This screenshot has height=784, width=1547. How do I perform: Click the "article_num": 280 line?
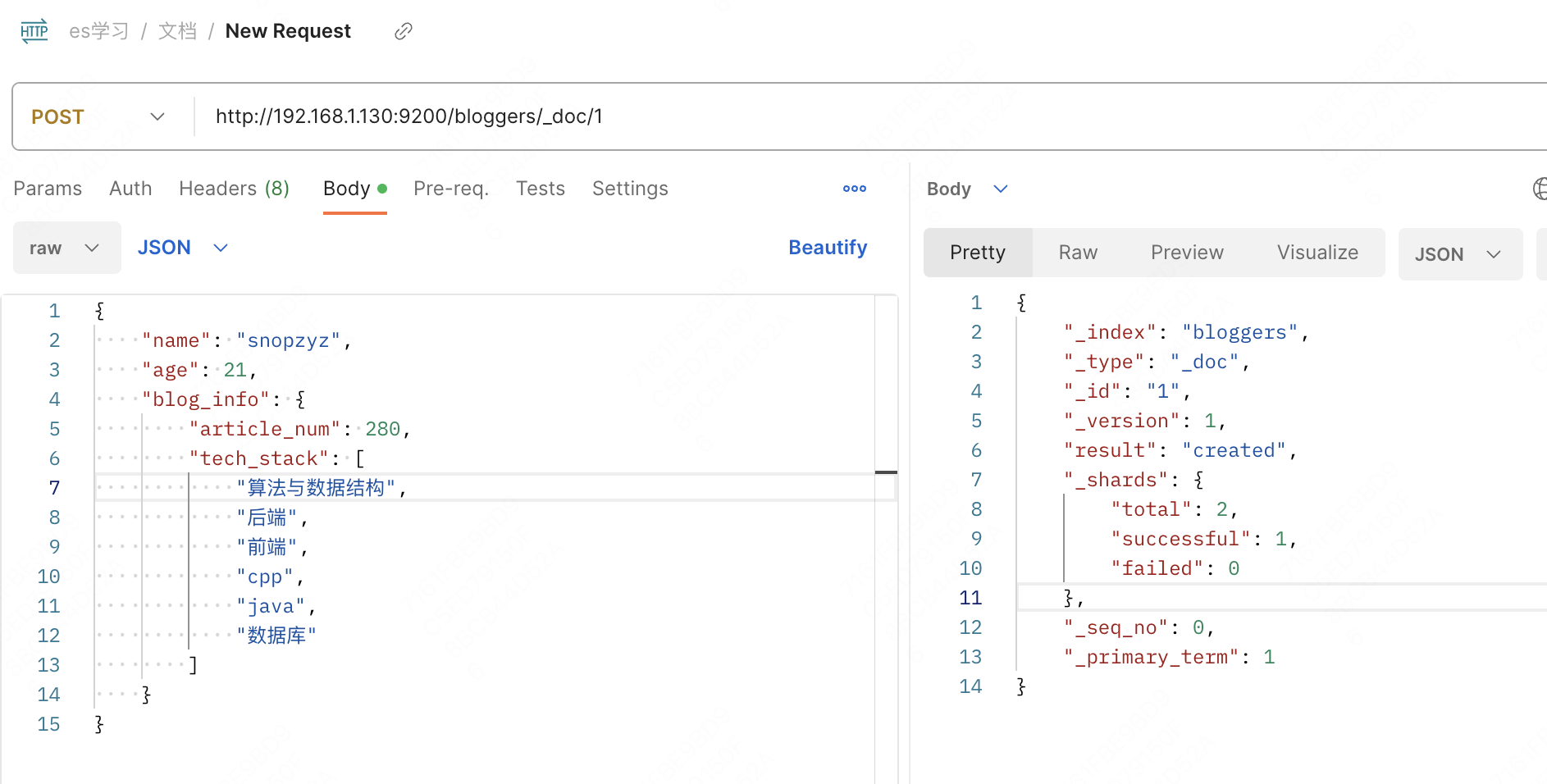coord(299,429)
